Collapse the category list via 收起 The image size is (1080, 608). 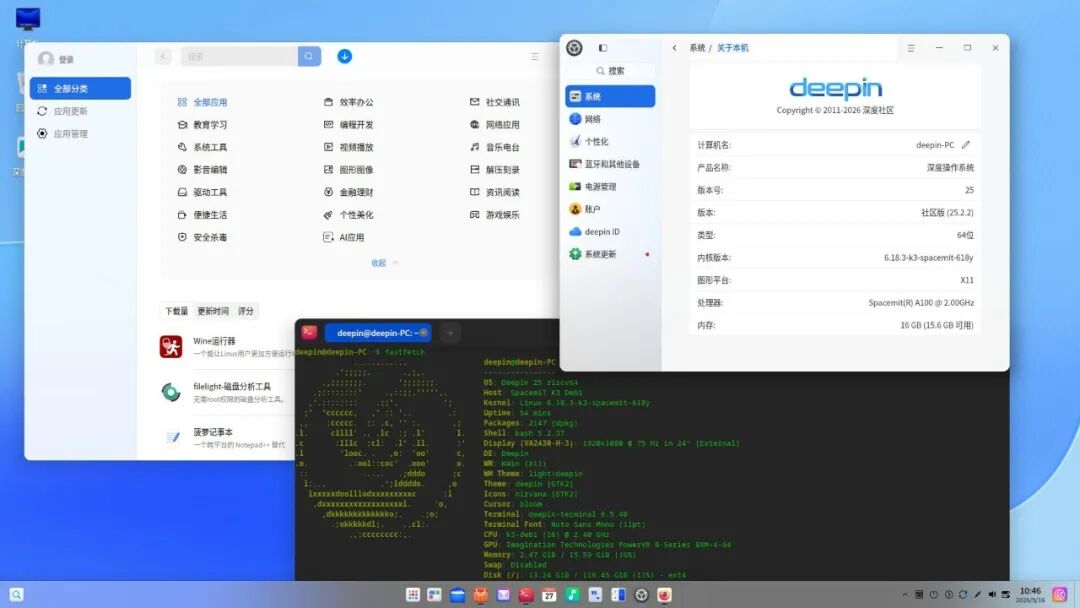pos(384,263)
